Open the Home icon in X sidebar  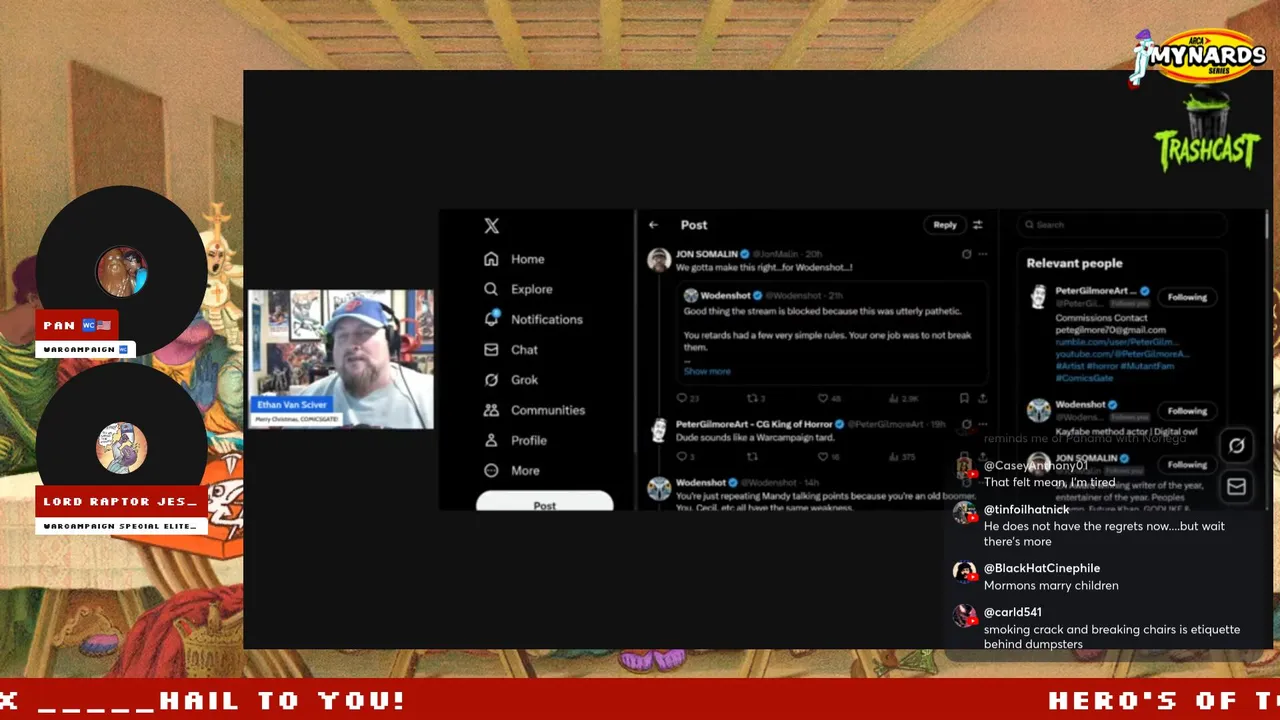[491, 259]
